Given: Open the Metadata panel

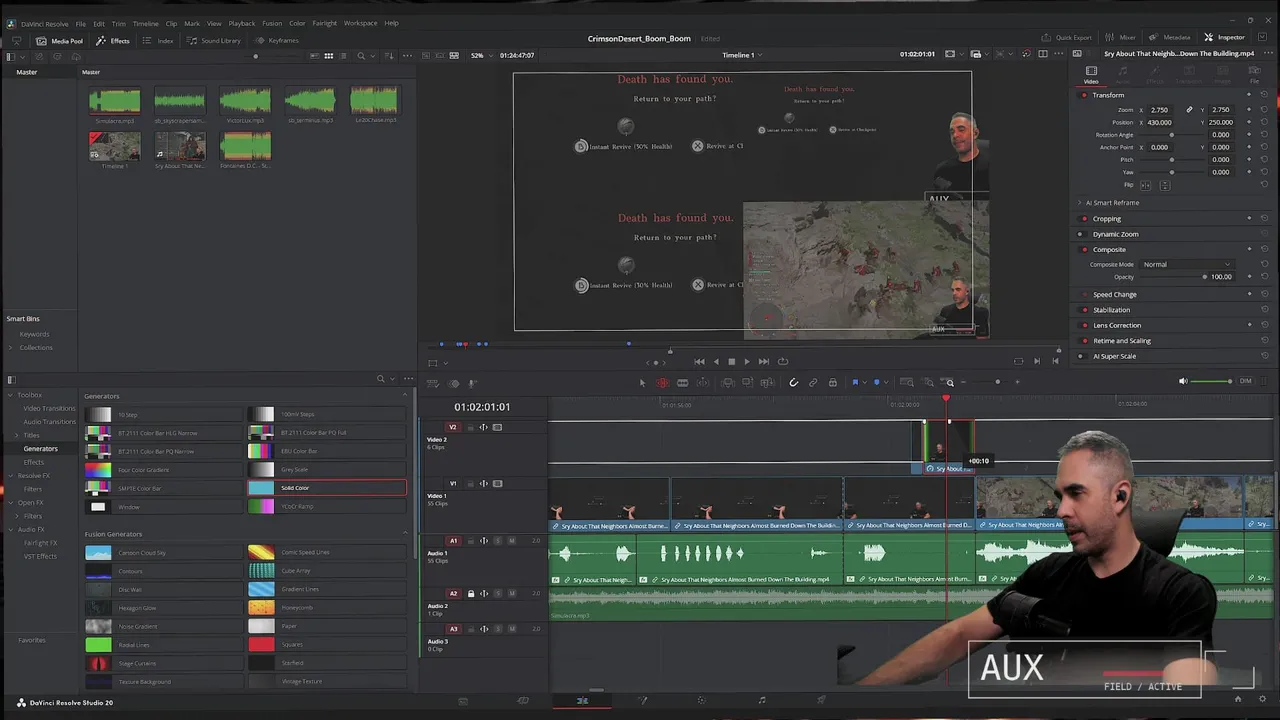Looking at the screenshot, I should tap(1169, 37).
